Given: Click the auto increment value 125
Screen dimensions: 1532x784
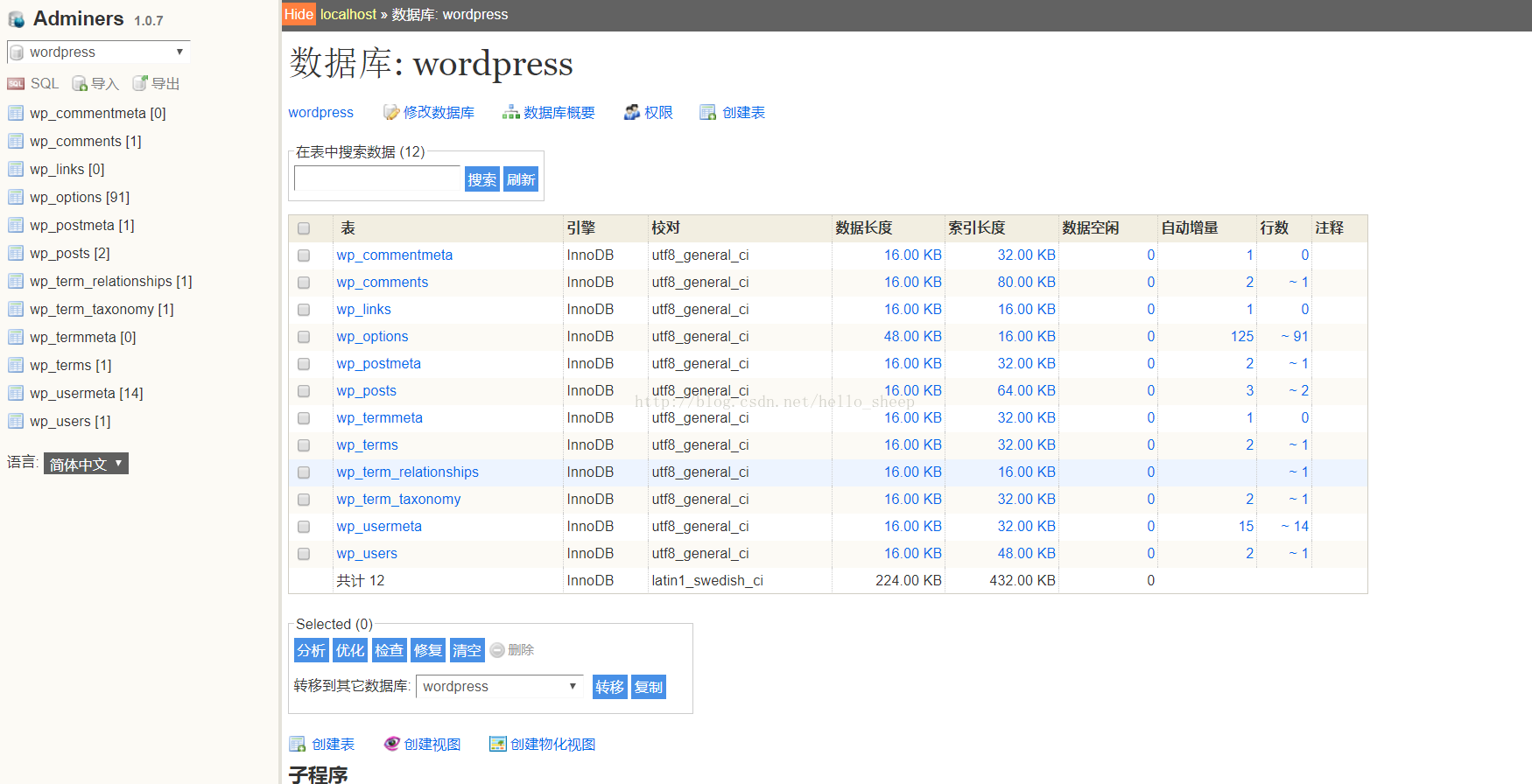Looking at the screenshot, I should click(x=1242, y=337).
